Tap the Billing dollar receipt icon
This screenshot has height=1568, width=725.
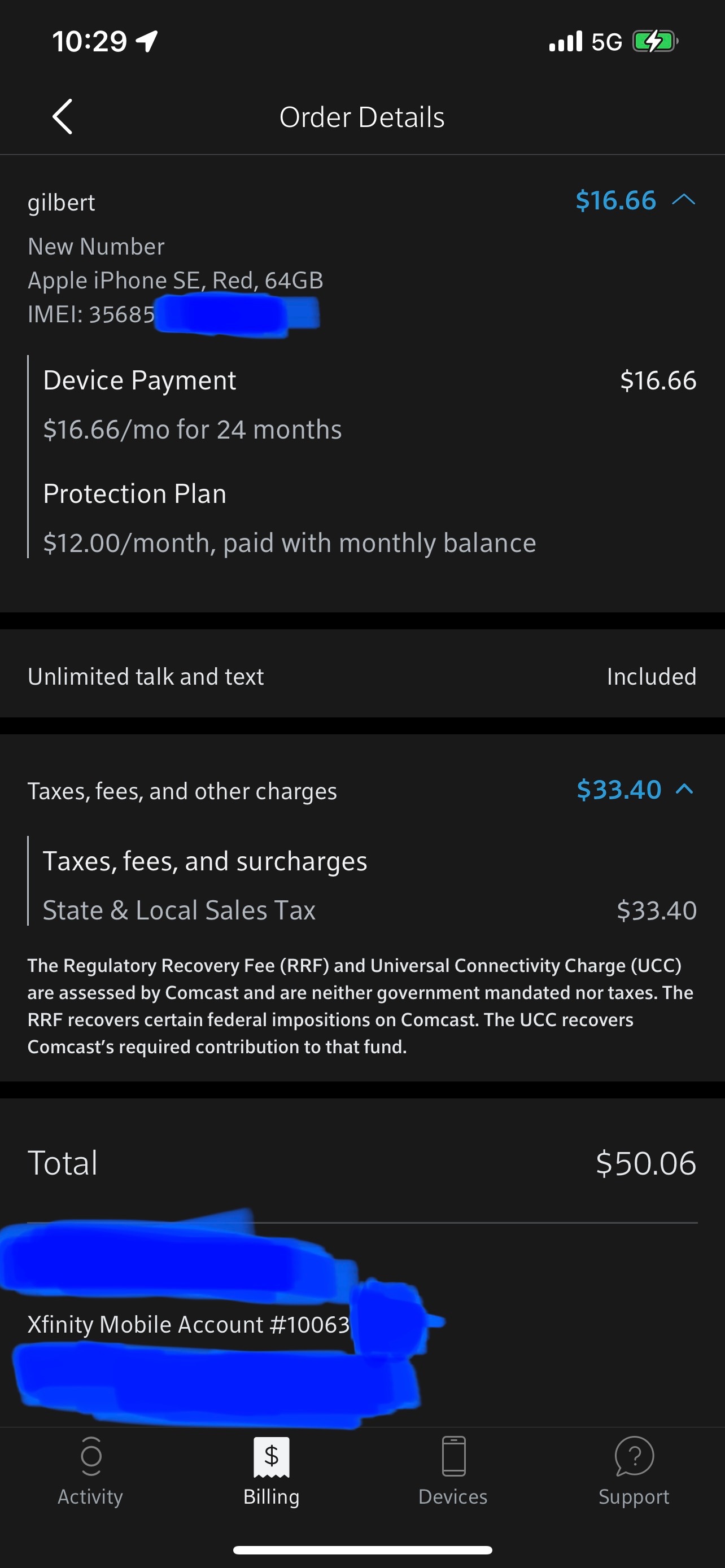[272, 1457]
